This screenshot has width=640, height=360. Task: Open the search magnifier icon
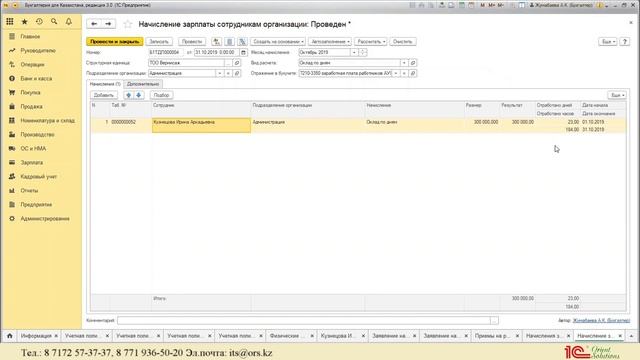pyautogui.click(x=54, y=21)
